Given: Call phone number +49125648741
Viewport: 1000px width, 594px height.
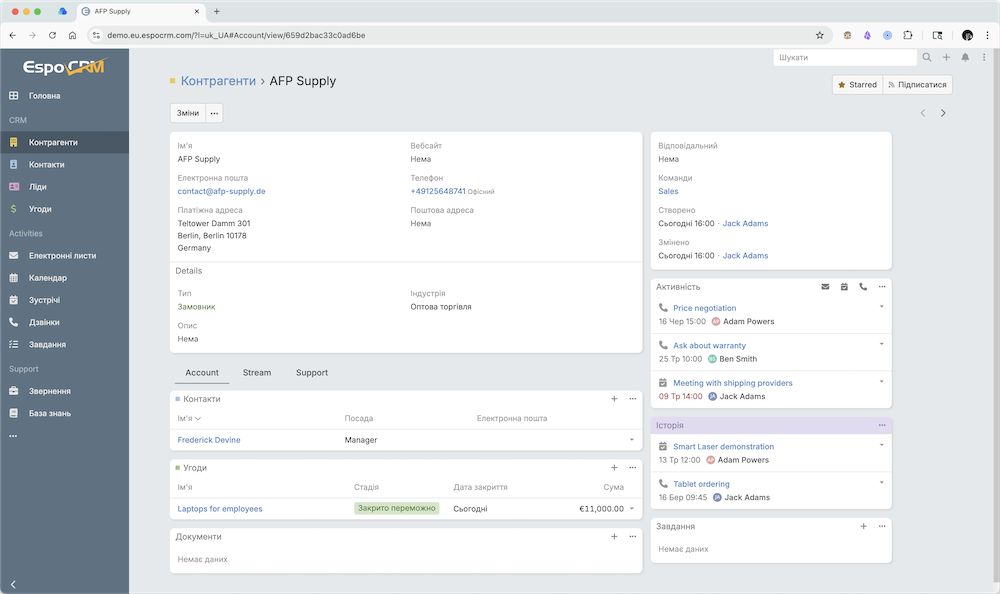Looking at the screenshot, I should (438, 191).
